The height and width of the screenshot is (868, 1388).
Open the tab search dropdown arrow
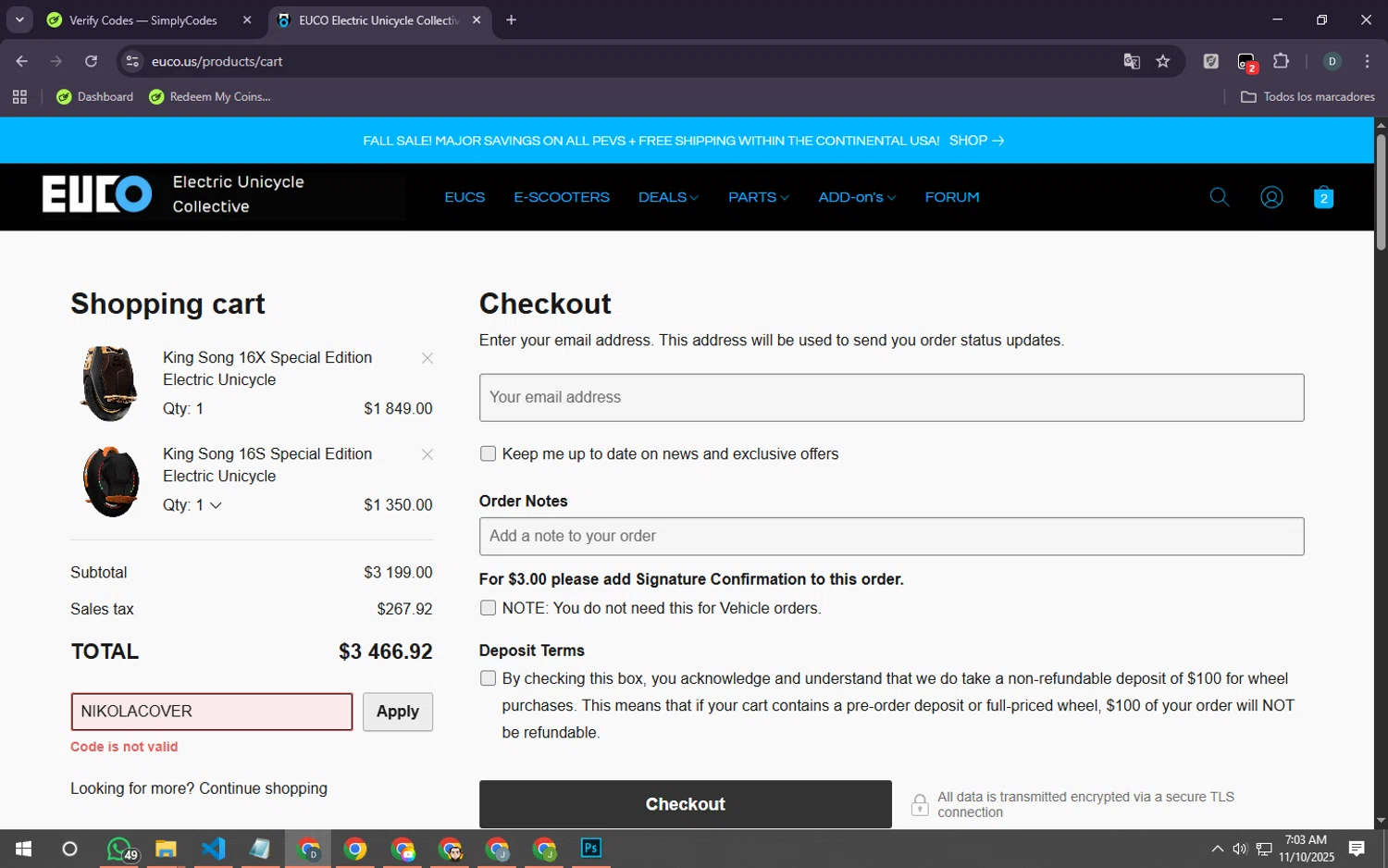point(19,20)
